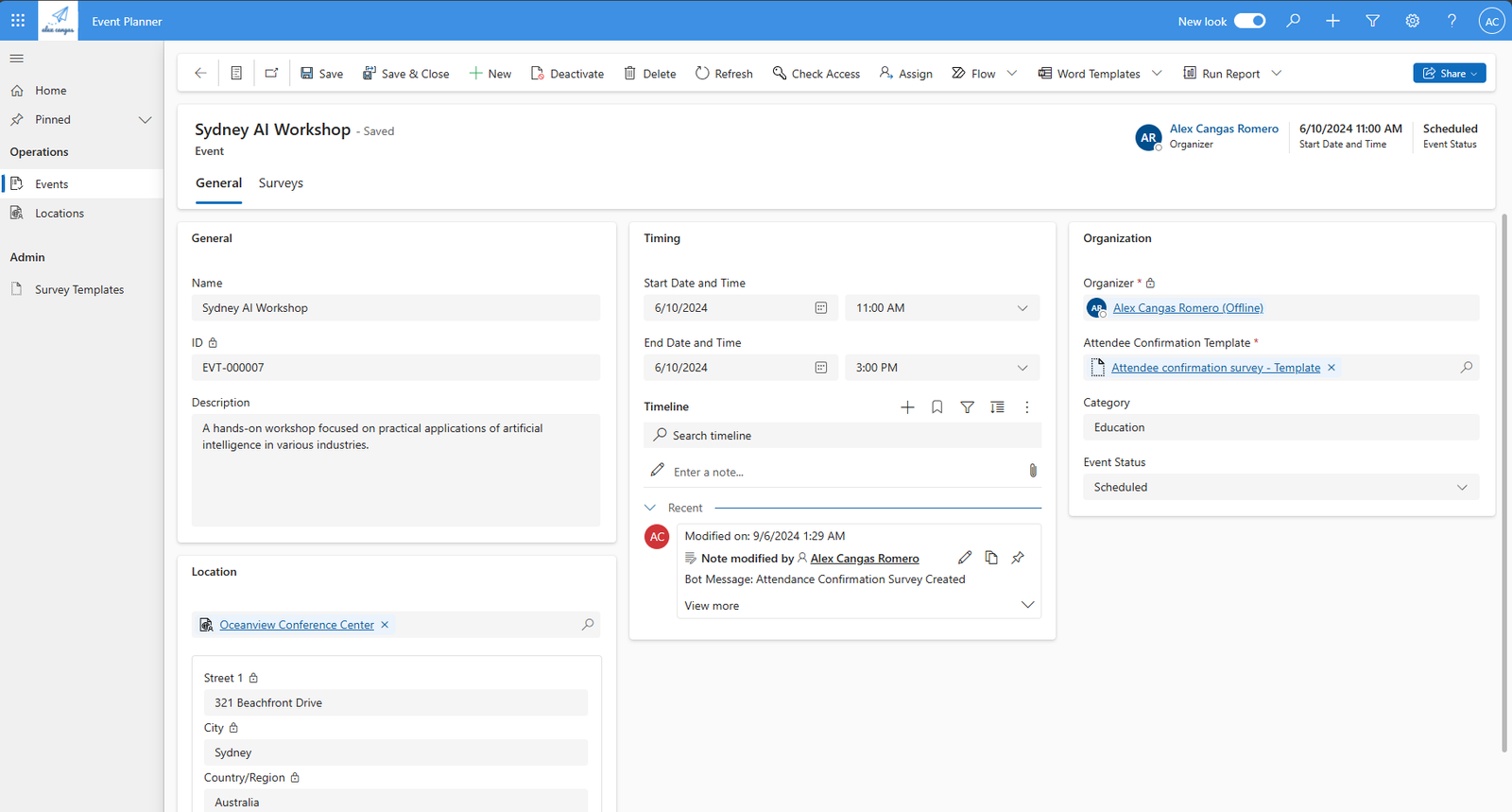The width and height of the screenshot is (1512, 812).
Task: Click the attach file paperclip icon
Action: [1032, 471]
